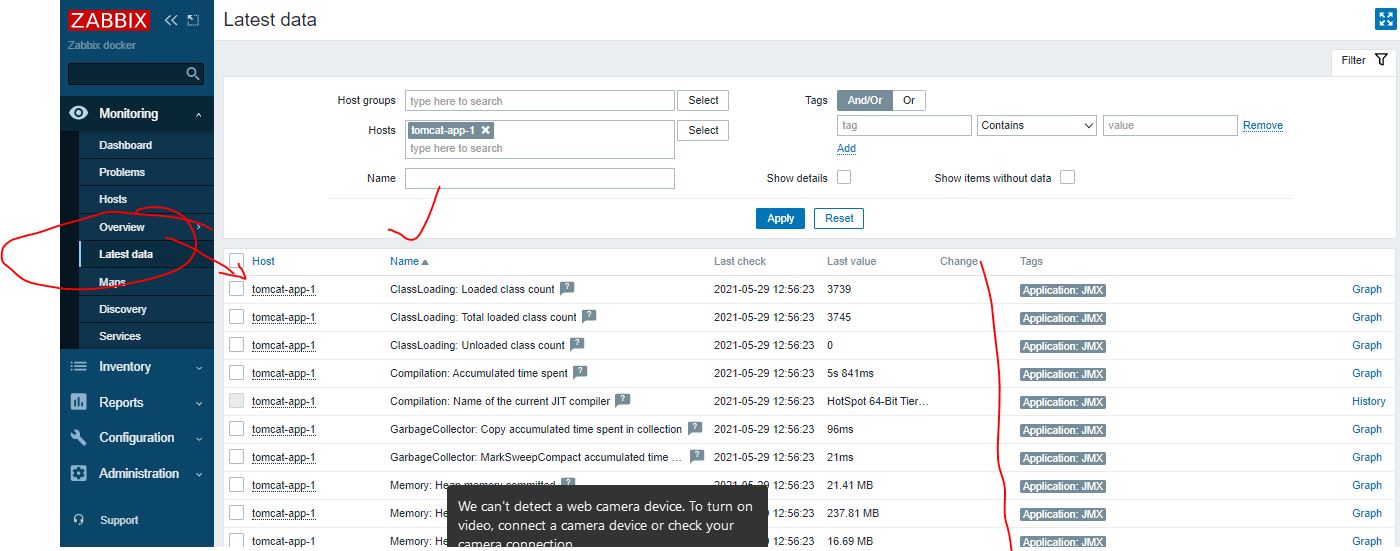Expand the Administration menu section

point(137,474)
